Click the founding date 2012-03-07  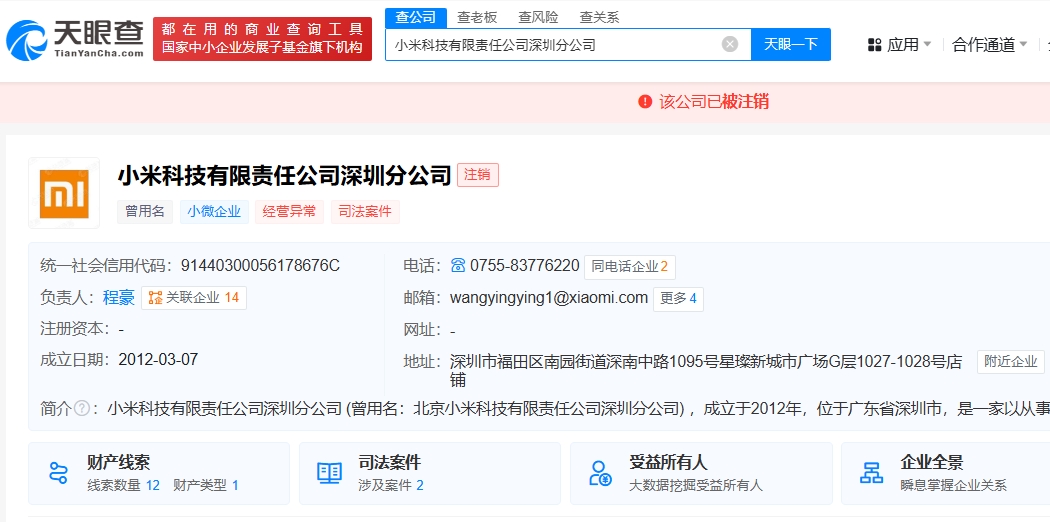click(158, 359)
